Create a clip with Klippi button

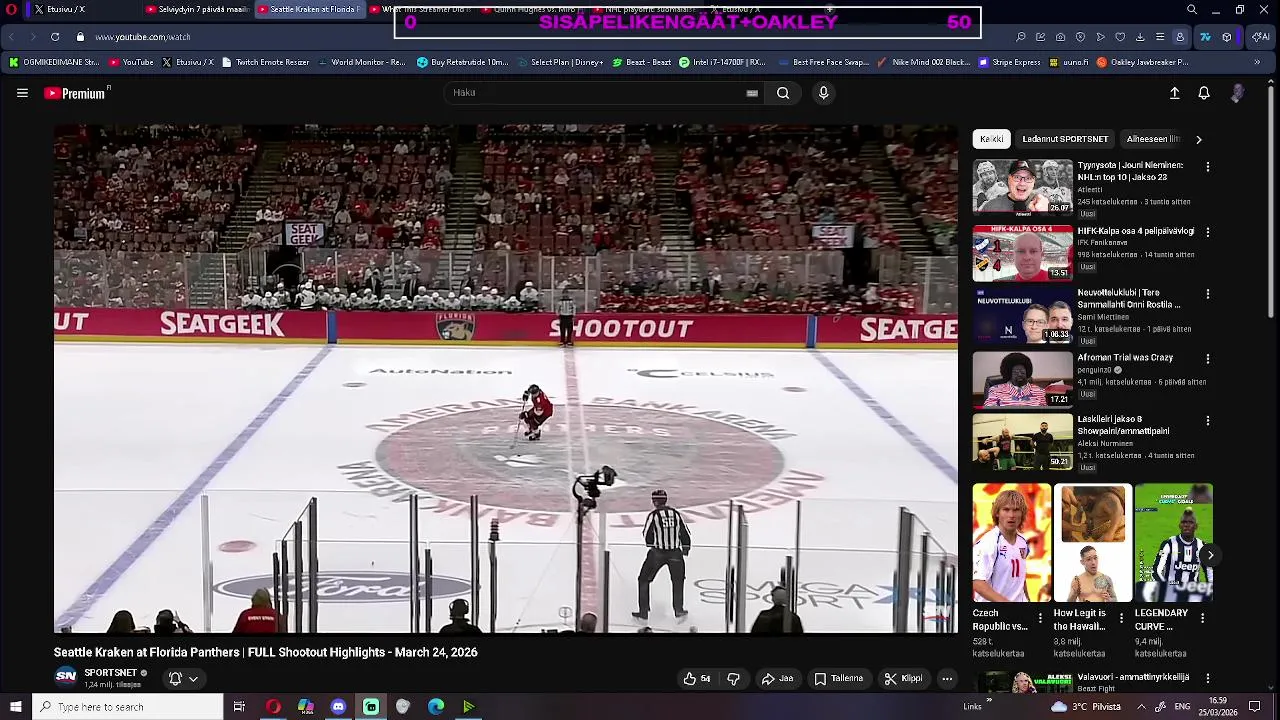click(903, 678)
